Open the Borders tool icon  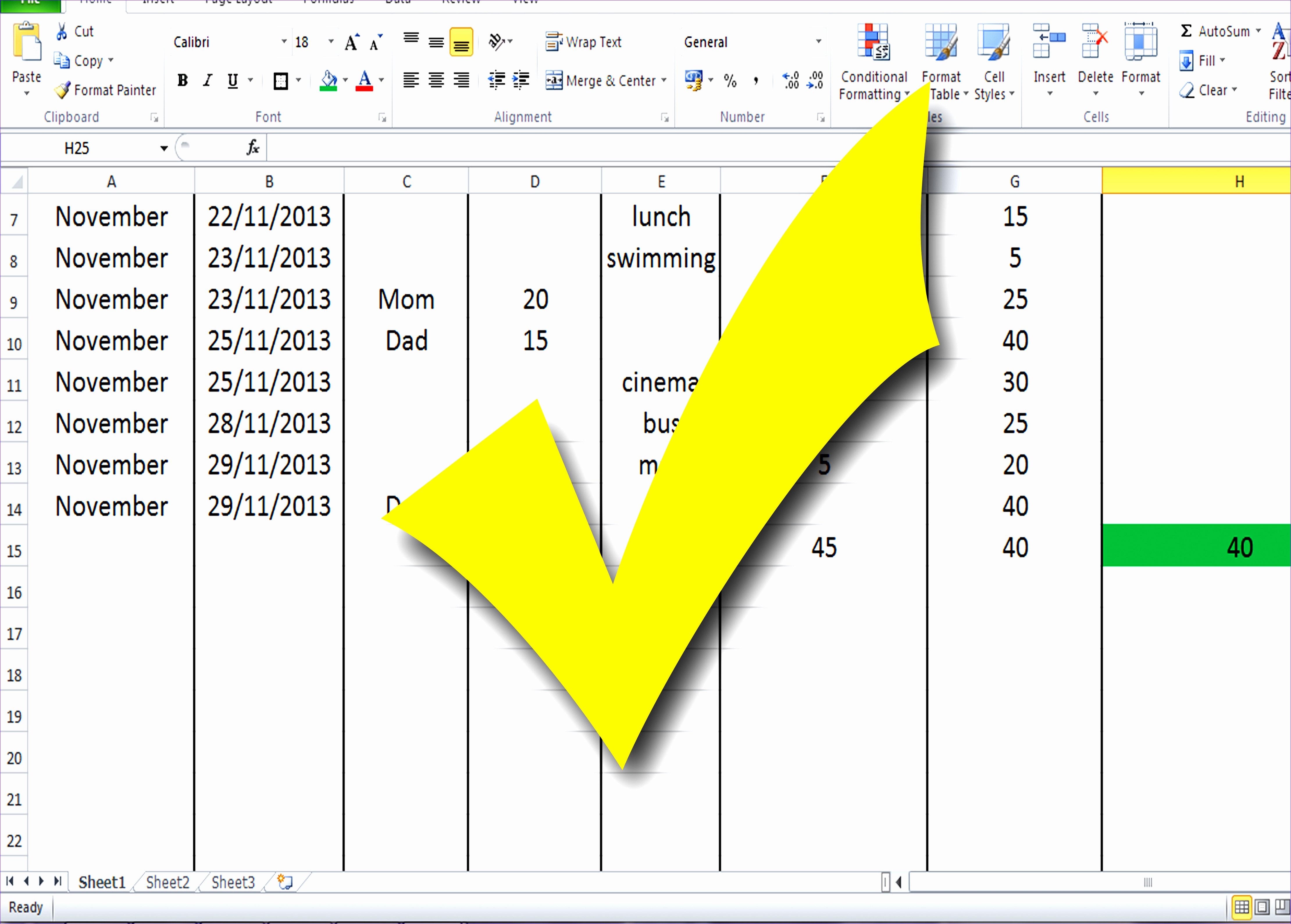[281, 81]
